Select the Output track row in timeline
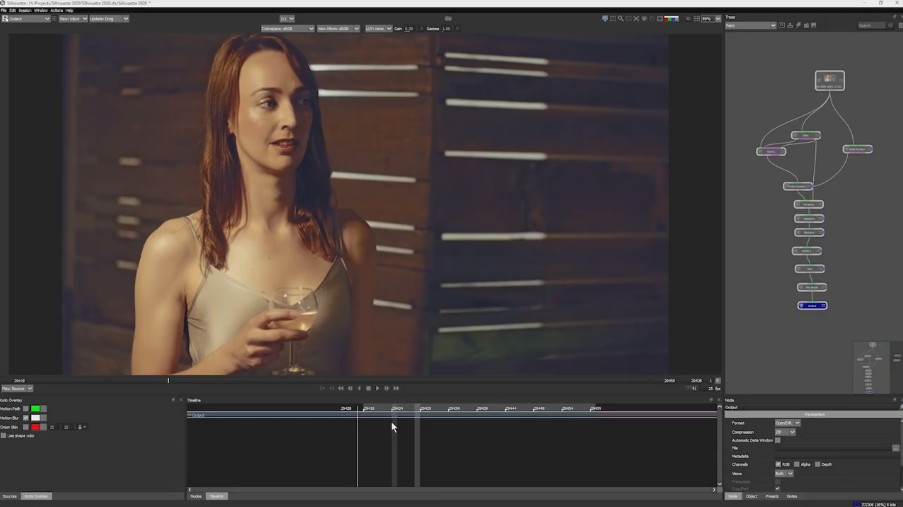903x507 pixels. coord(452,415)
